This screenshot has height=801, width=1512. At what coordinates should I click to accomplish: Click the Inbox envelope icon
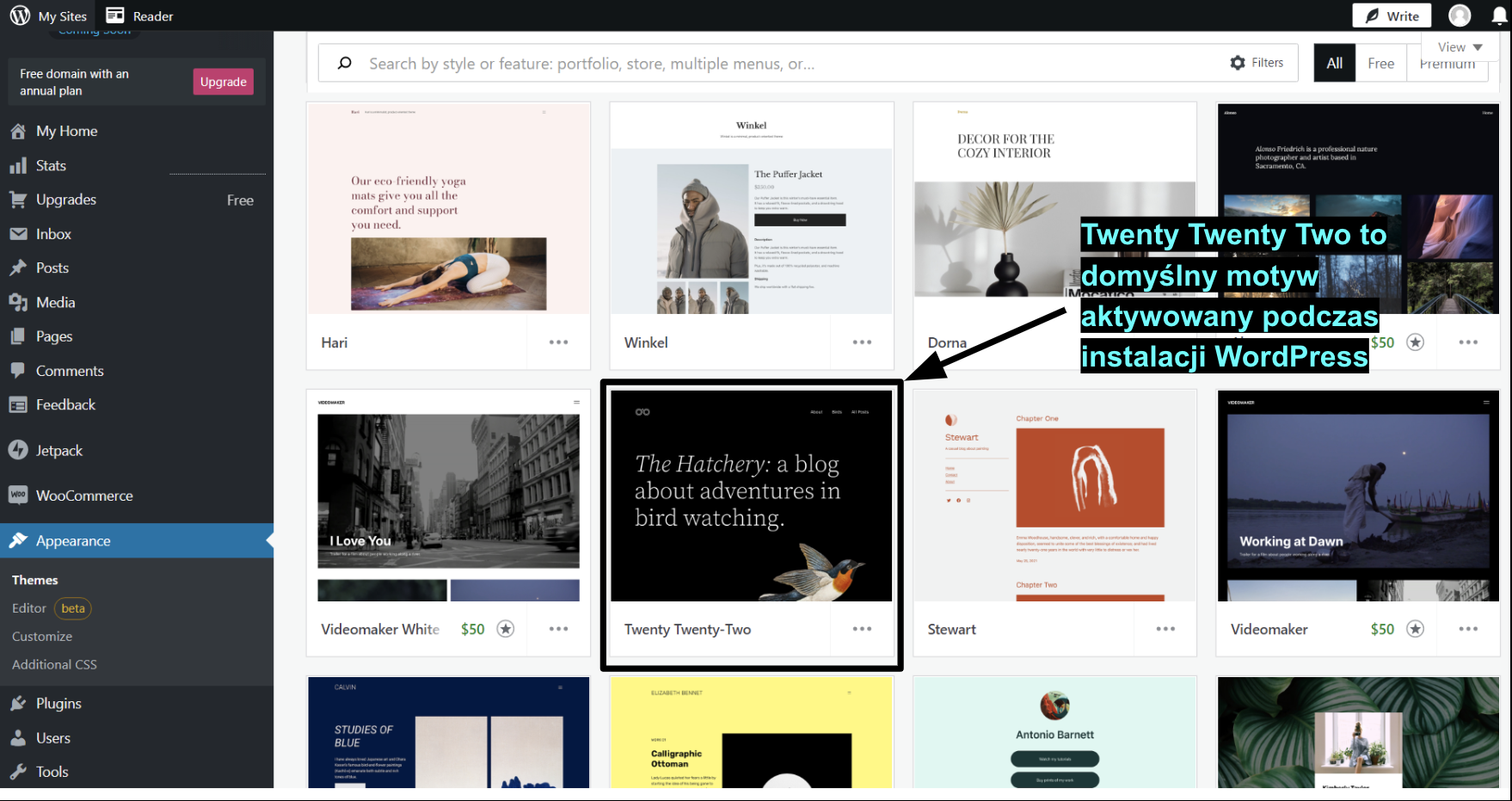click(18, 234)
